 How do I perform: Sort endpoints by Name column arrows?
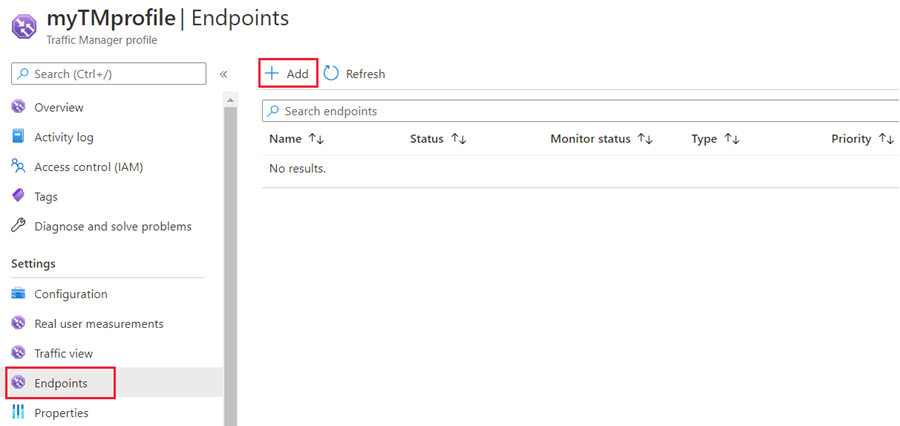tap(316, 139)
